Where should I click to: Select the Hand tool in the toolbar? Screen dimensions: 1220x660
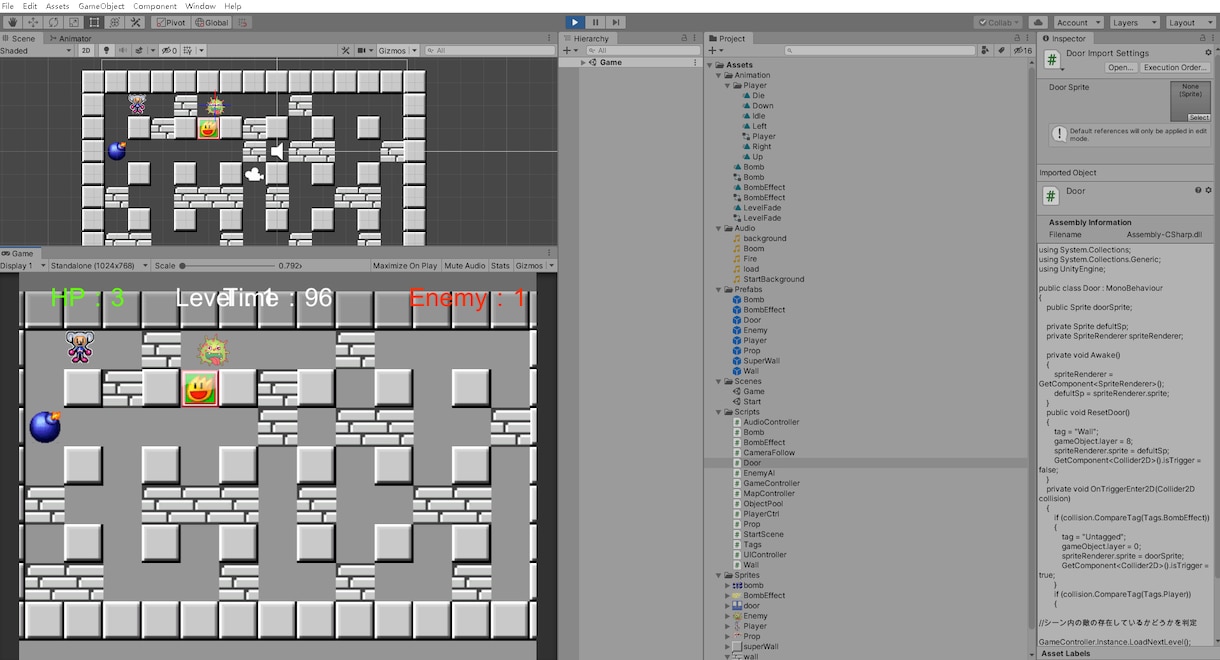click(13, 22)
